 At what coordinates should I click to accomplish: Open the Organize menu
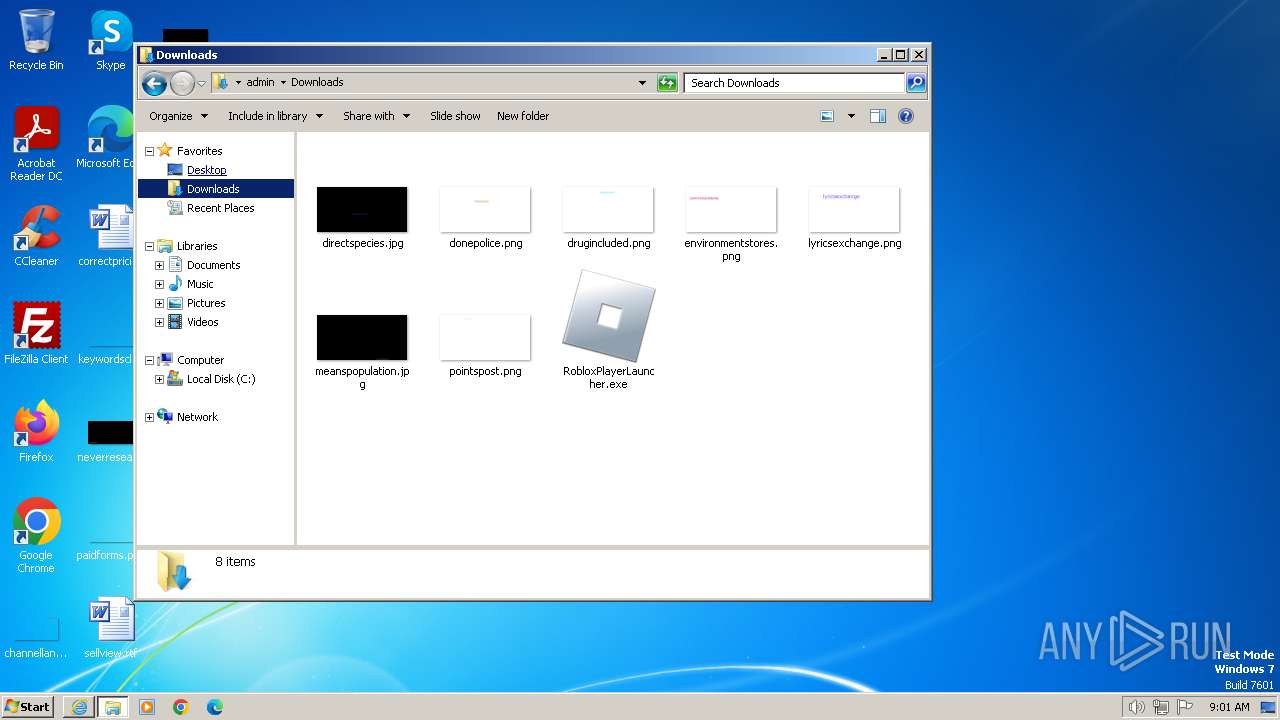178,116
